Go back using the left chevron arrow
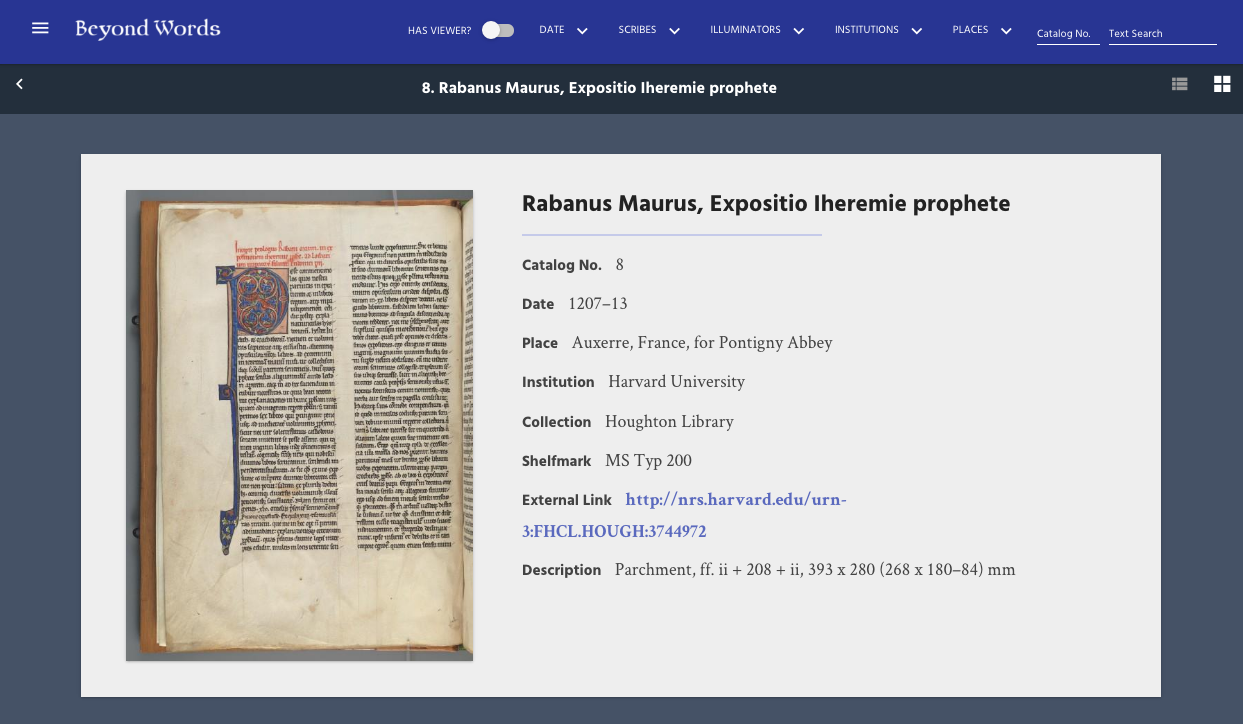Screen dimensions: 1243x724 19,84
